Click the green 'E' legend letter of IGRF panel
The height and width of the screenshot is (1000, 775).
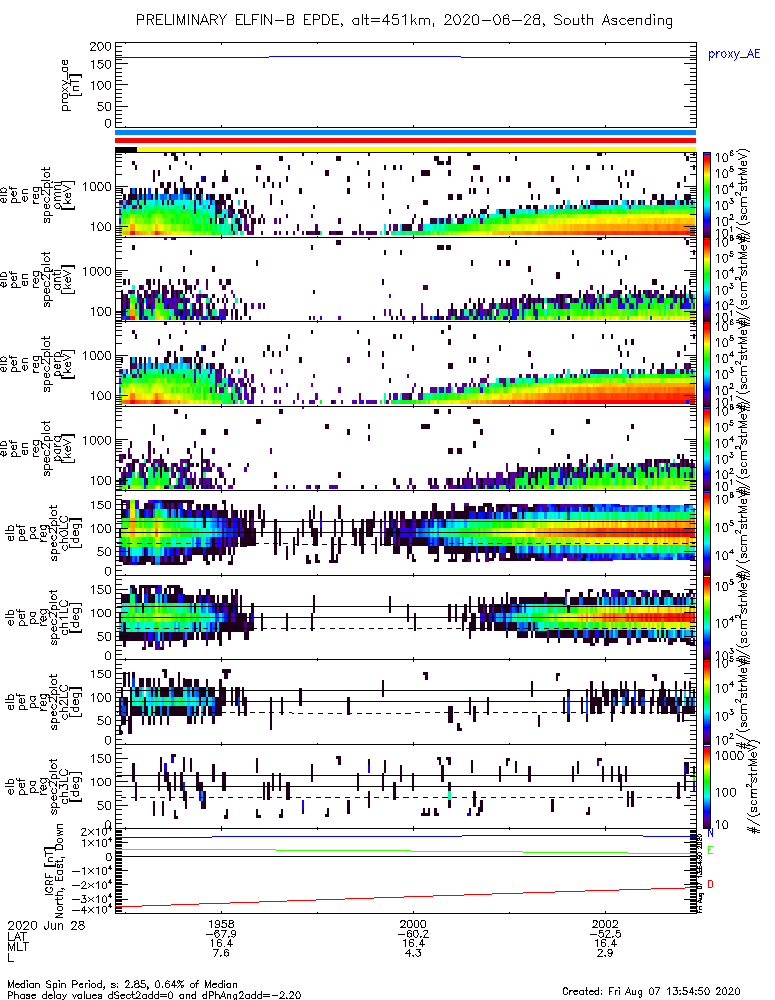tap(710, 850)
